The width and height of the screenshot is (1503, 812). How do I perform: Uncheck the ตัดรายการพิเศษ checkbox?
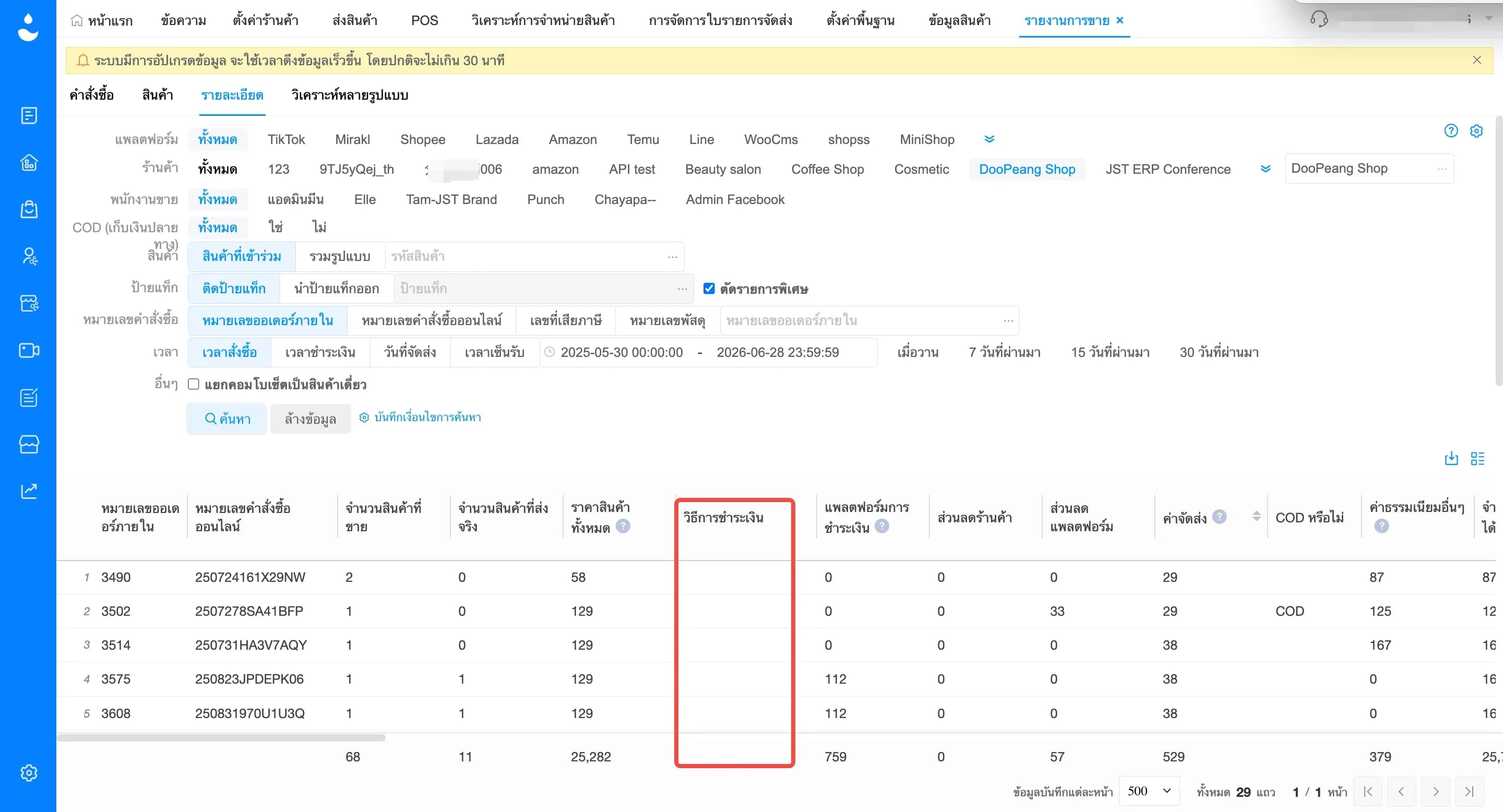click(709, 288)
